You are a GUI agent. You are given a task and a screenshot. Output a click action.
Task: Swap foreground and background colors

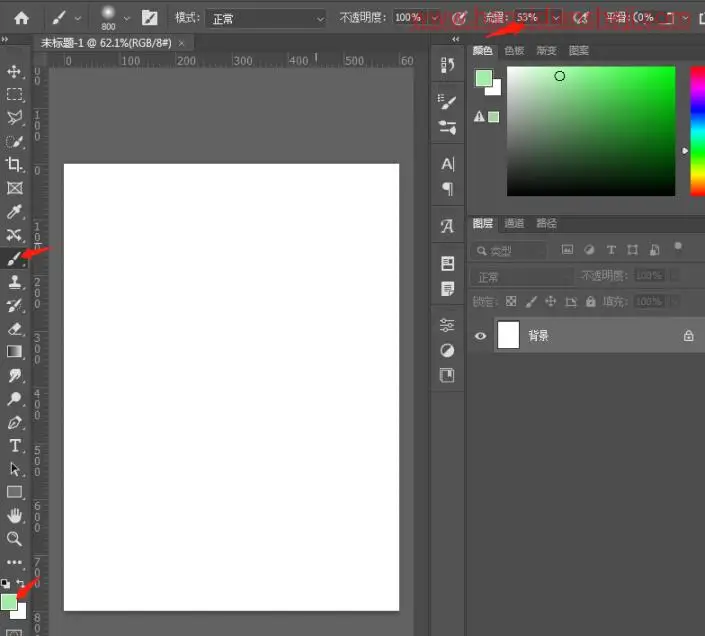pos(20,583)
